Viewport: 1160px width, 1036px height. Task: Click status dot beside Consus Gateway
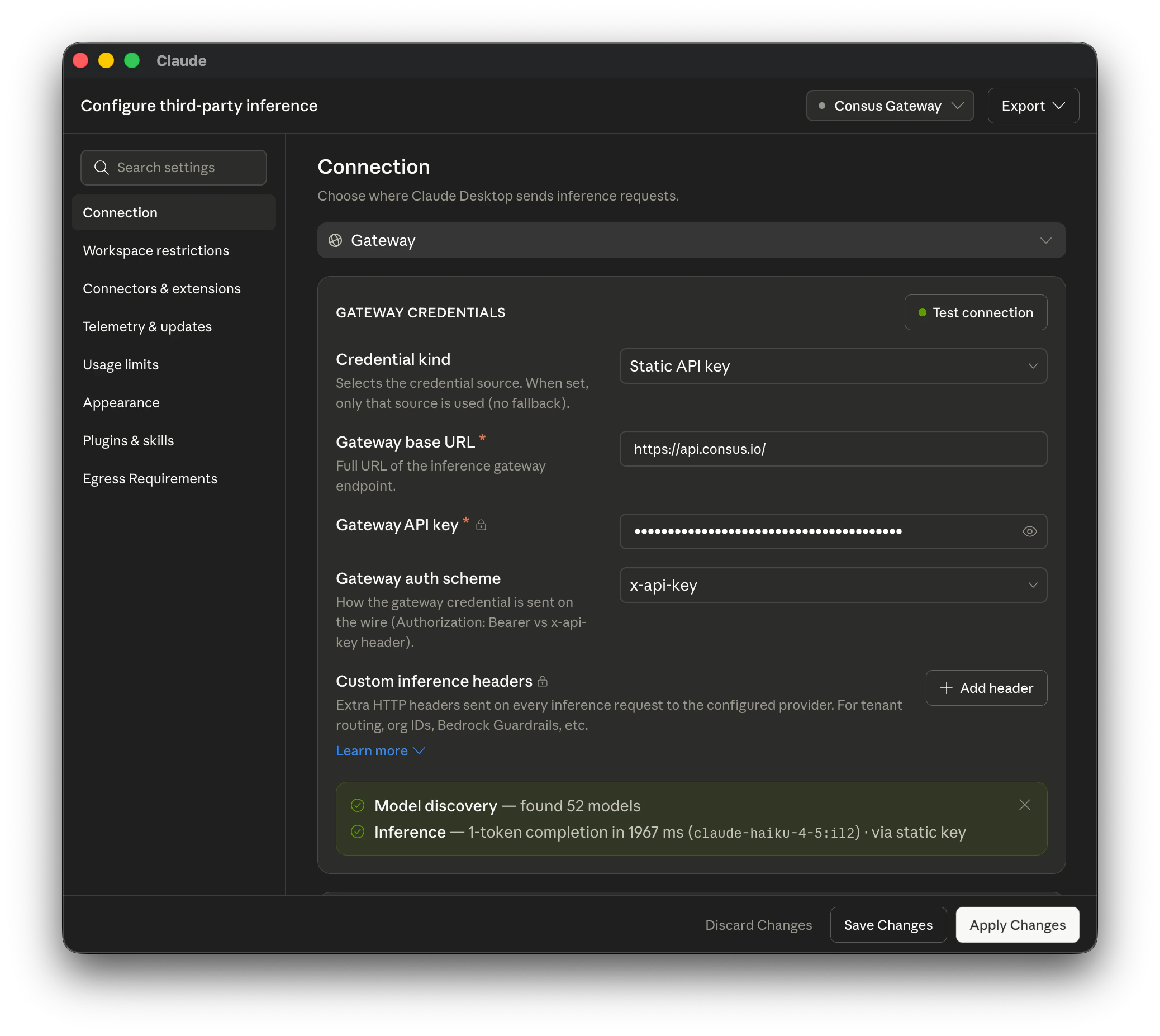point(821,106)
